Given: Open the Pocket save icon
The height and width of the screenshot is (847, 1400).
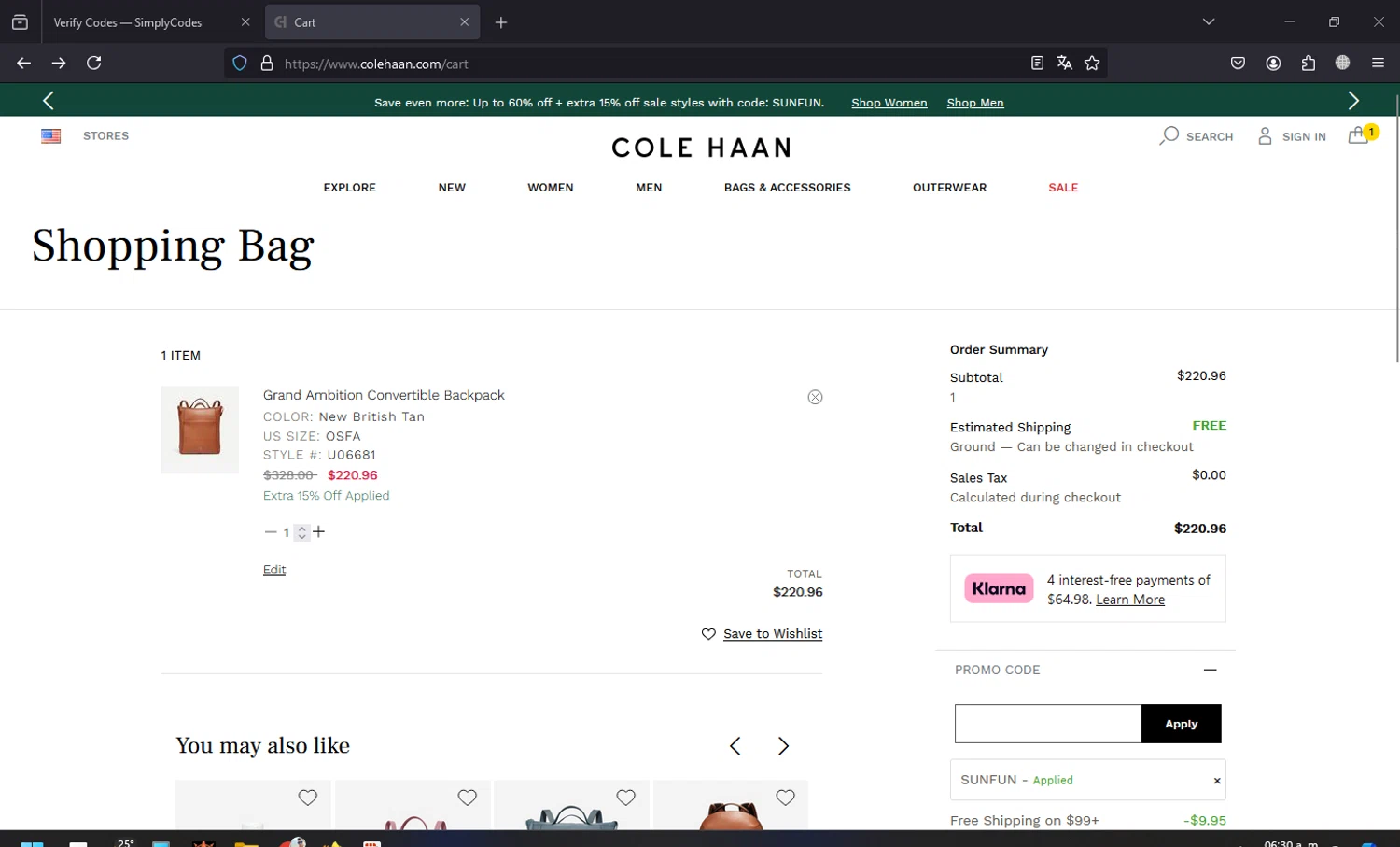Looking at the screenshot, I should click(x=1238, y=64).
